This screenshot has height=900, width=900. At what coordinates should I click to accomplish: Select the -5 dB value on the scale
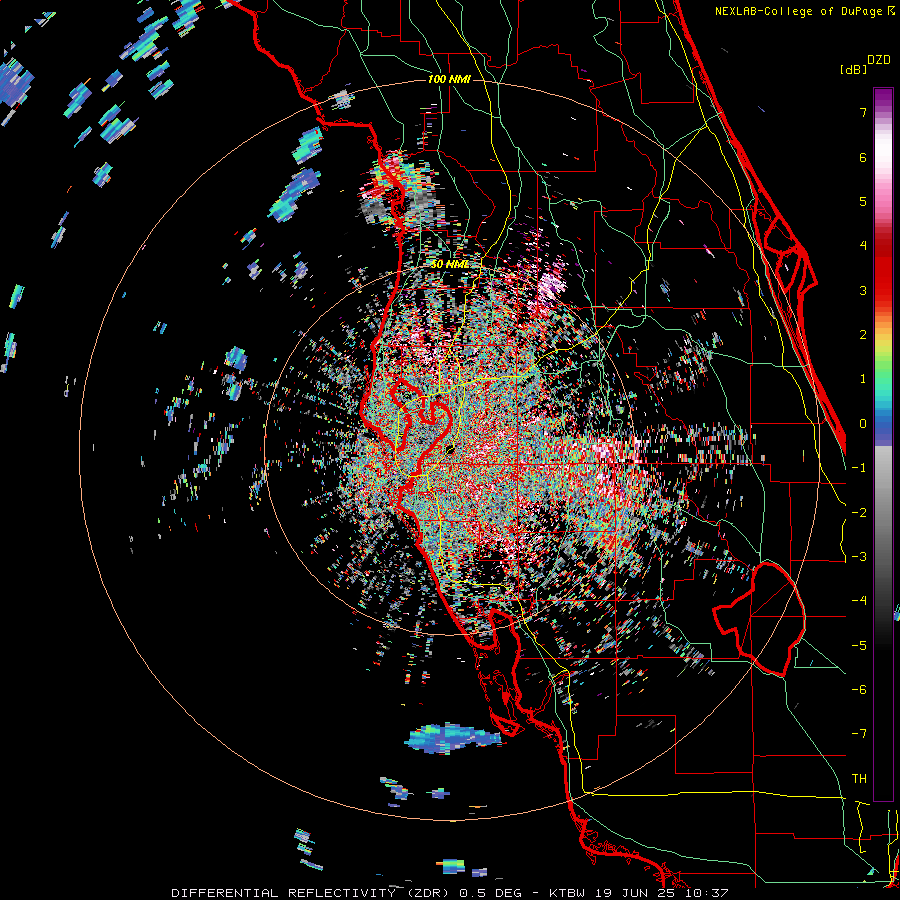[x=859, y=646]
